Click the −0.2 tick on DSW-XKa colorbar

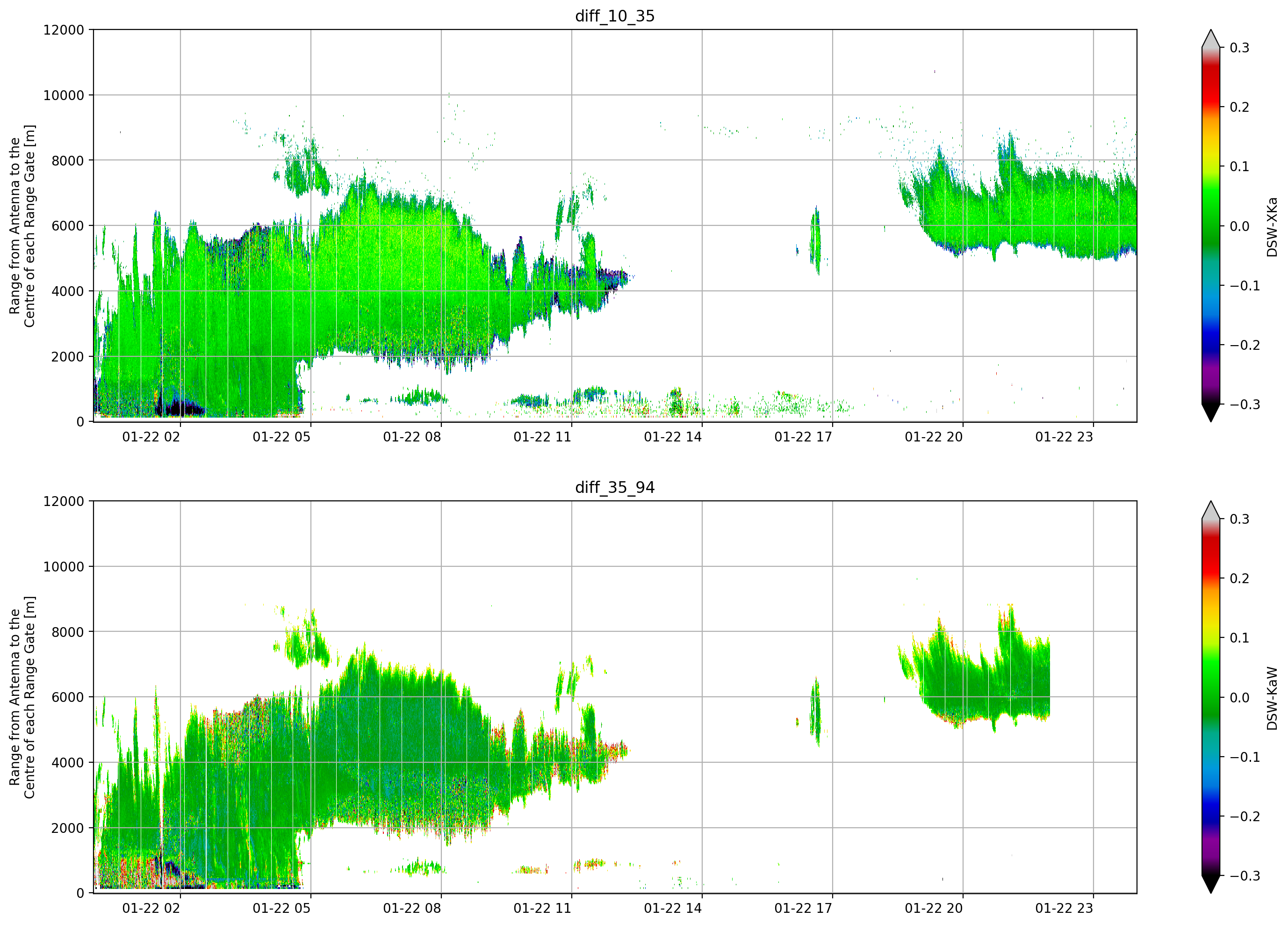click(x=1245, y=346)
